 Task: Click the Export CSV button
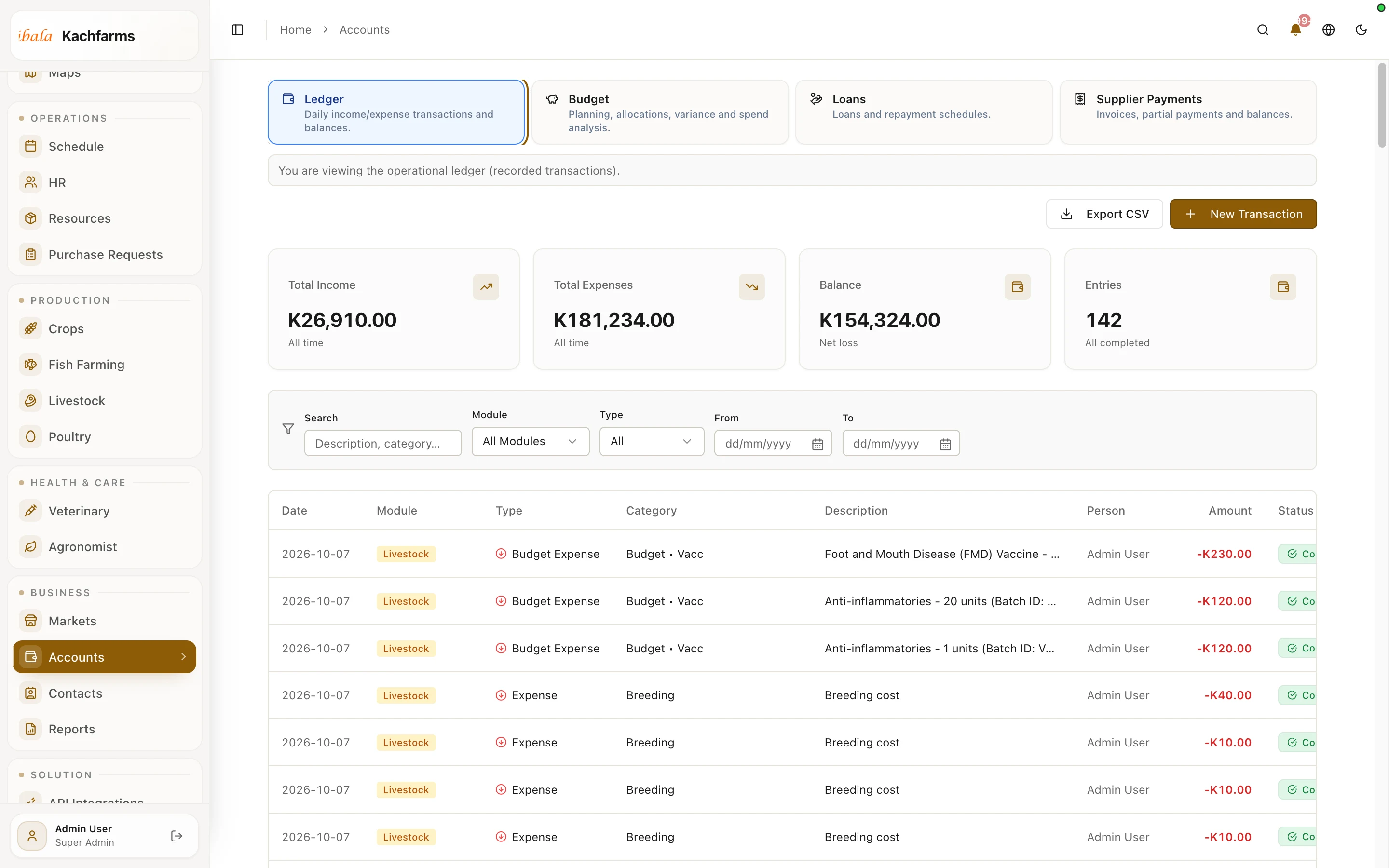1104,214
